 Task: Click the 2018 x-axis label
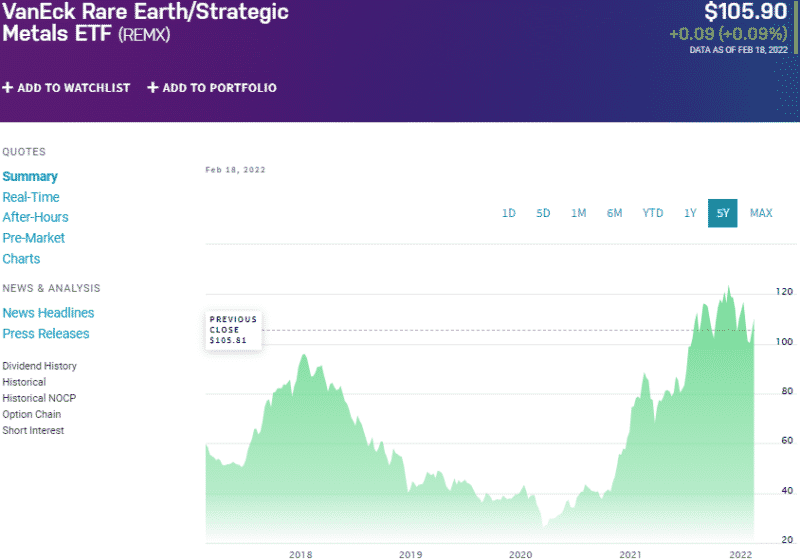pyautogui.click(x=301, y=554)
